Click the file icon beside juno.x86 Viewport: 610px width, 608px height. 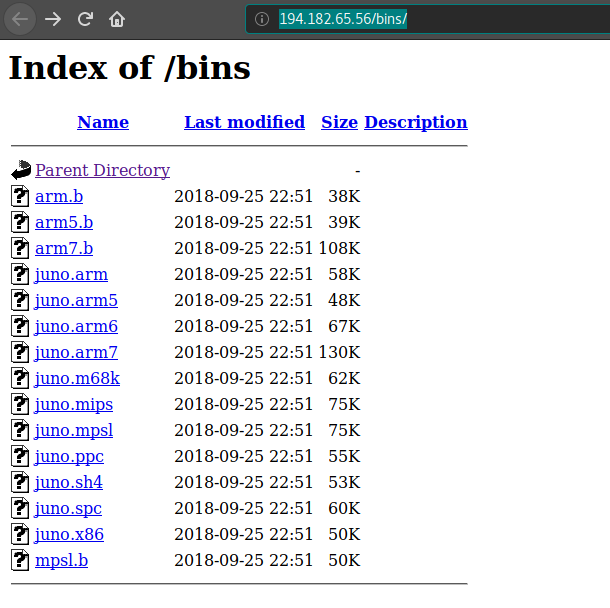21,534
